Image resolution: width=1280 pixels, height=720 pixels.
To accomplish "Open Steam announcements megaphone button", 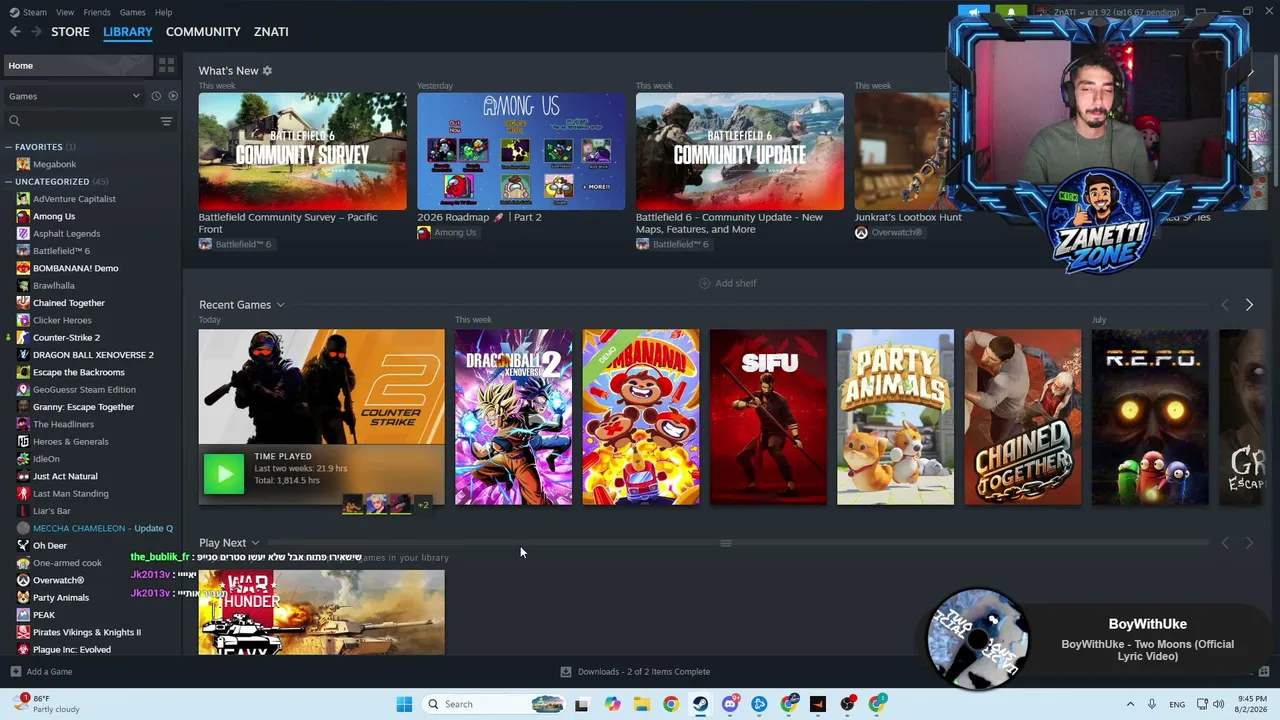I will [973, 12].
